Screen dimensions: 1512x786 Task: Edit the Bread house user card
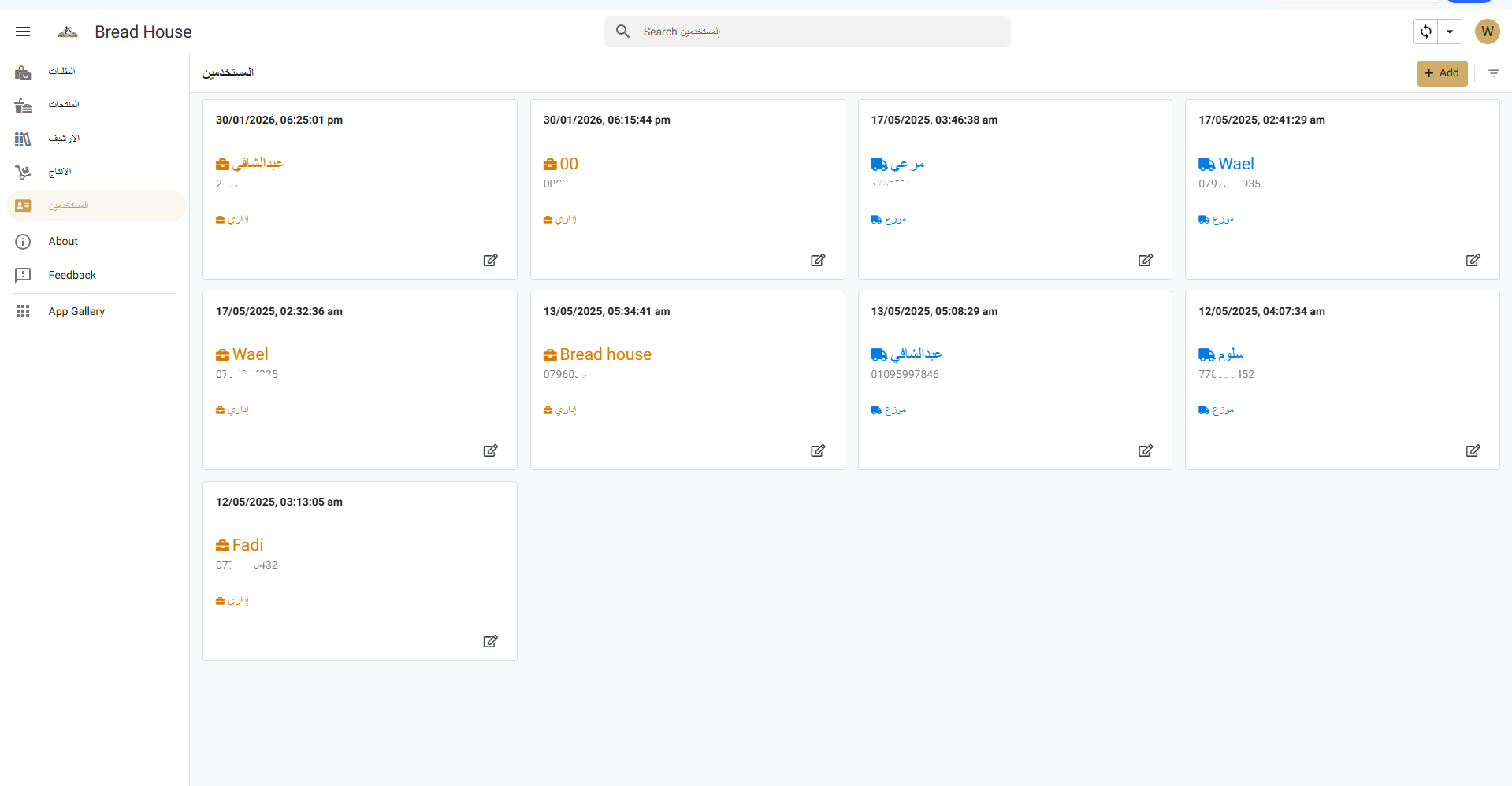coord(818,450)
